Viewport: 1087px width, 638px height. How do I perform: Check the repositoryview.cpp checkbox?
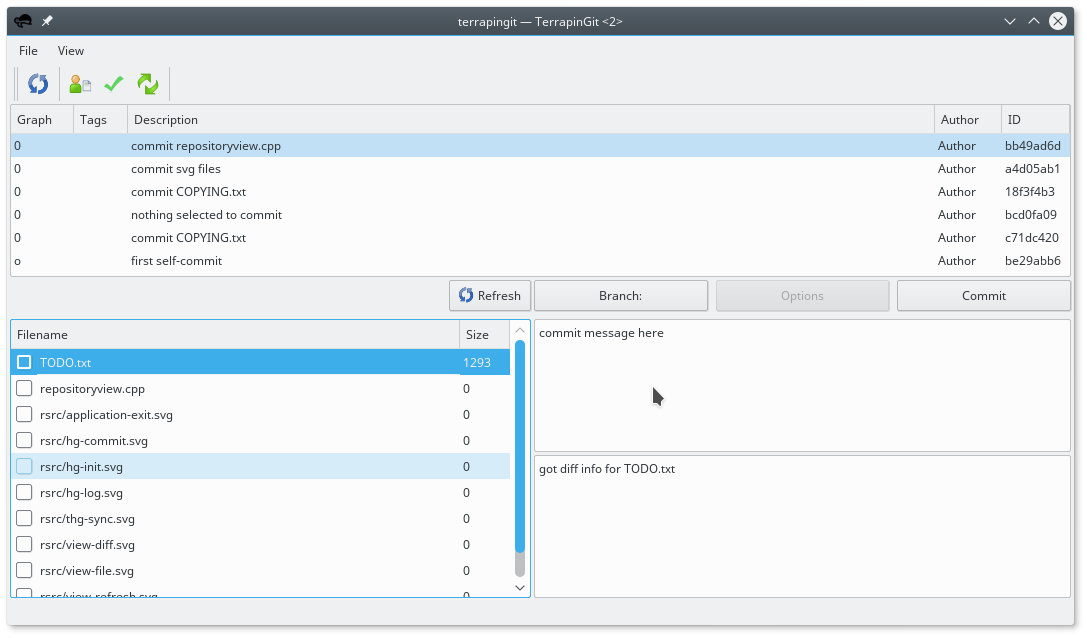click(24, 388)
